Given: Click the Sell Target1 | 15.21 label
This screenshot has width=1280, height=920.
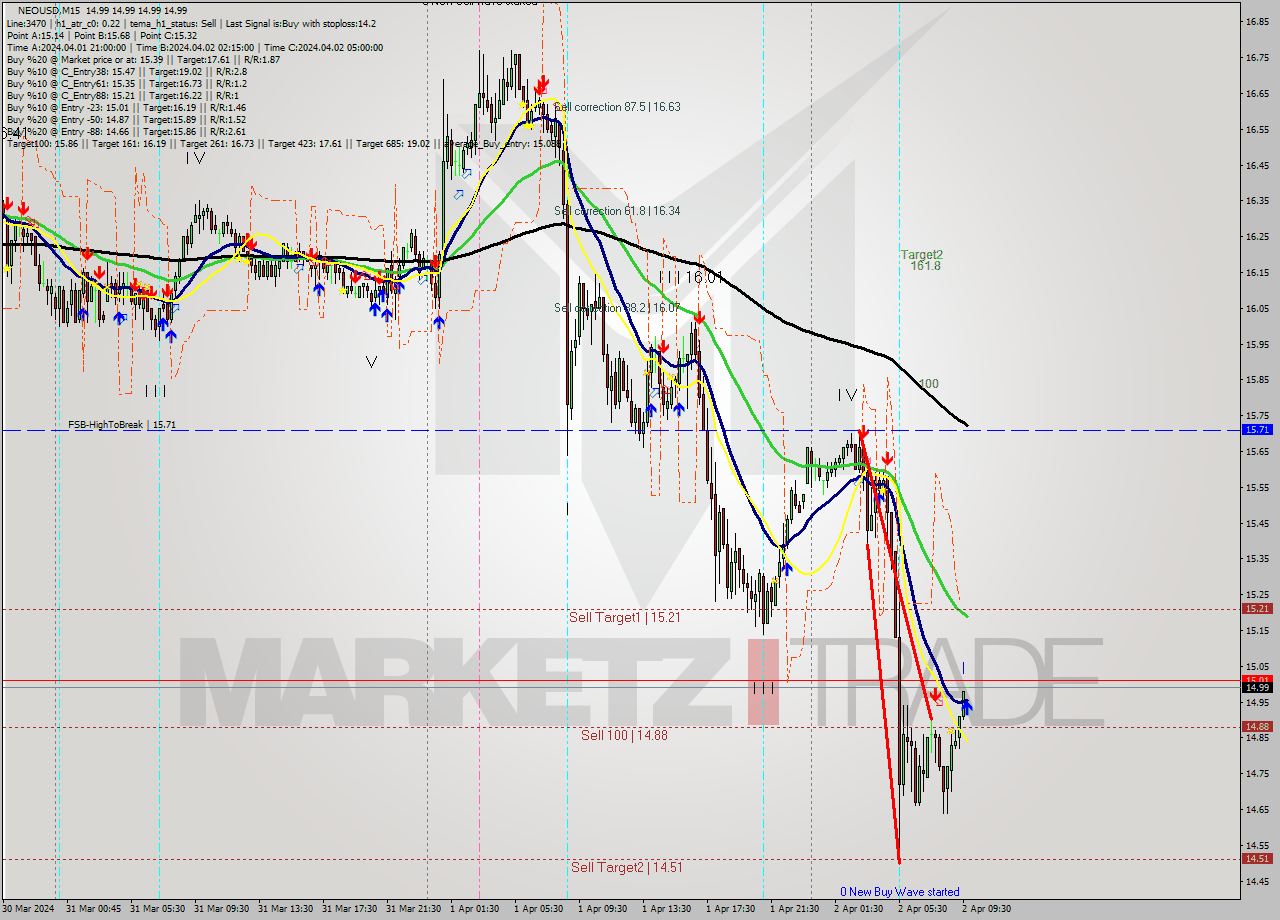Looking at the screenshot, I should [625, 617].
